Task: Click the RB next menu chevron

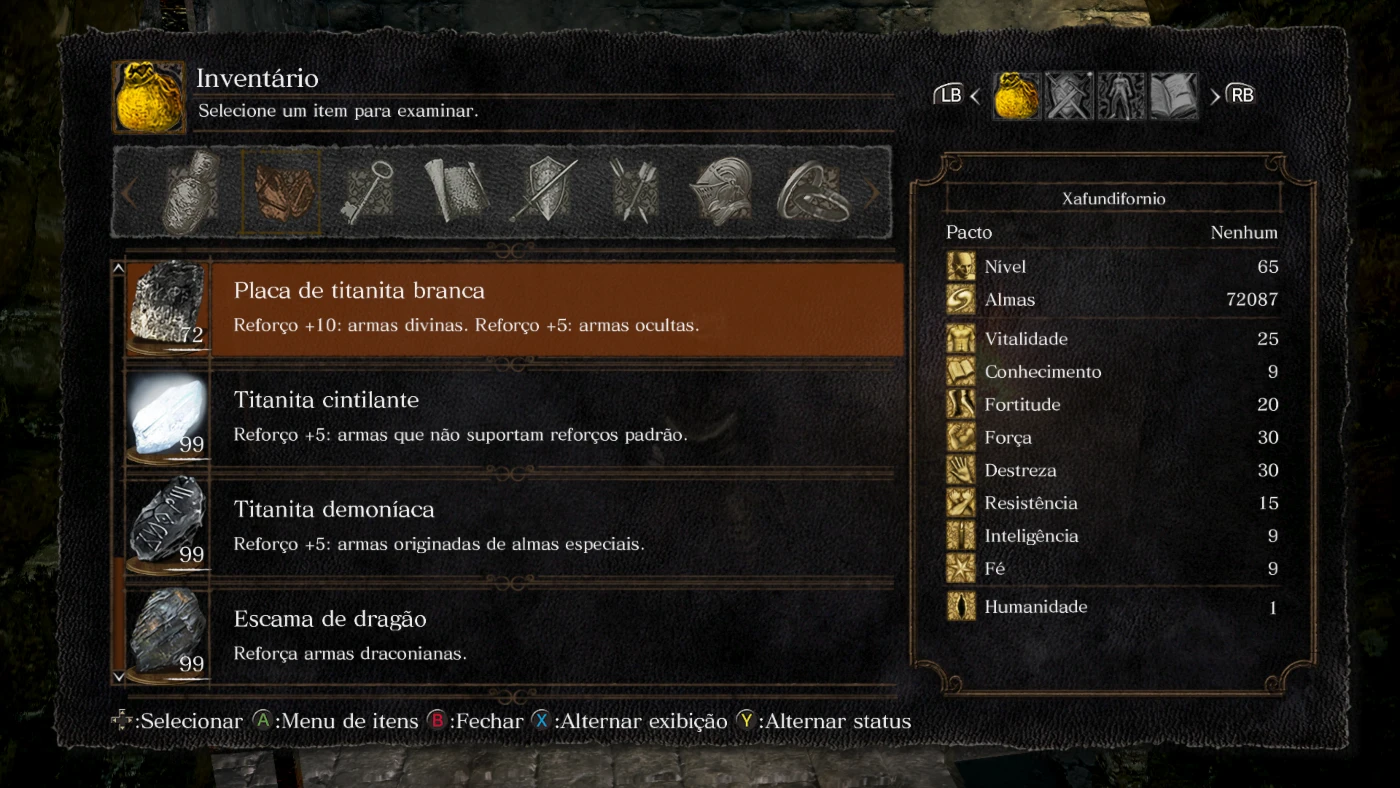Action: [1215, 97]
